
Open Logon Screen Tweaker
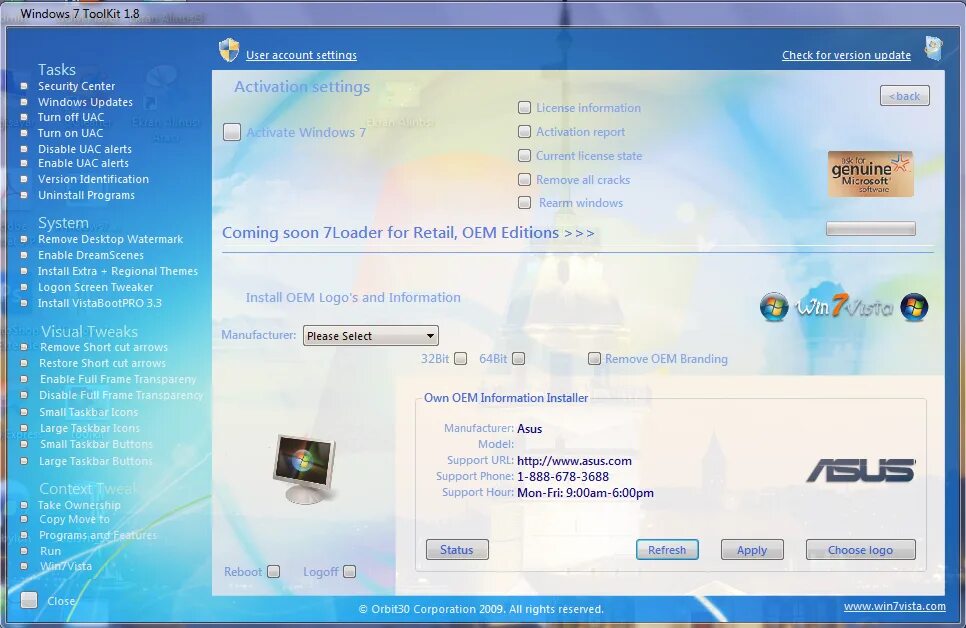tap(95, 287)
